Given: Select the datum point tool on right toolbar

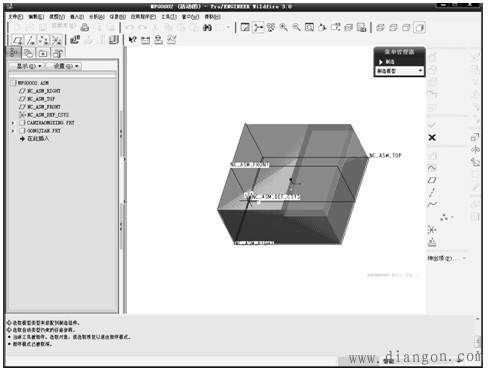Looking at the screenshot, I should point(444,217).
